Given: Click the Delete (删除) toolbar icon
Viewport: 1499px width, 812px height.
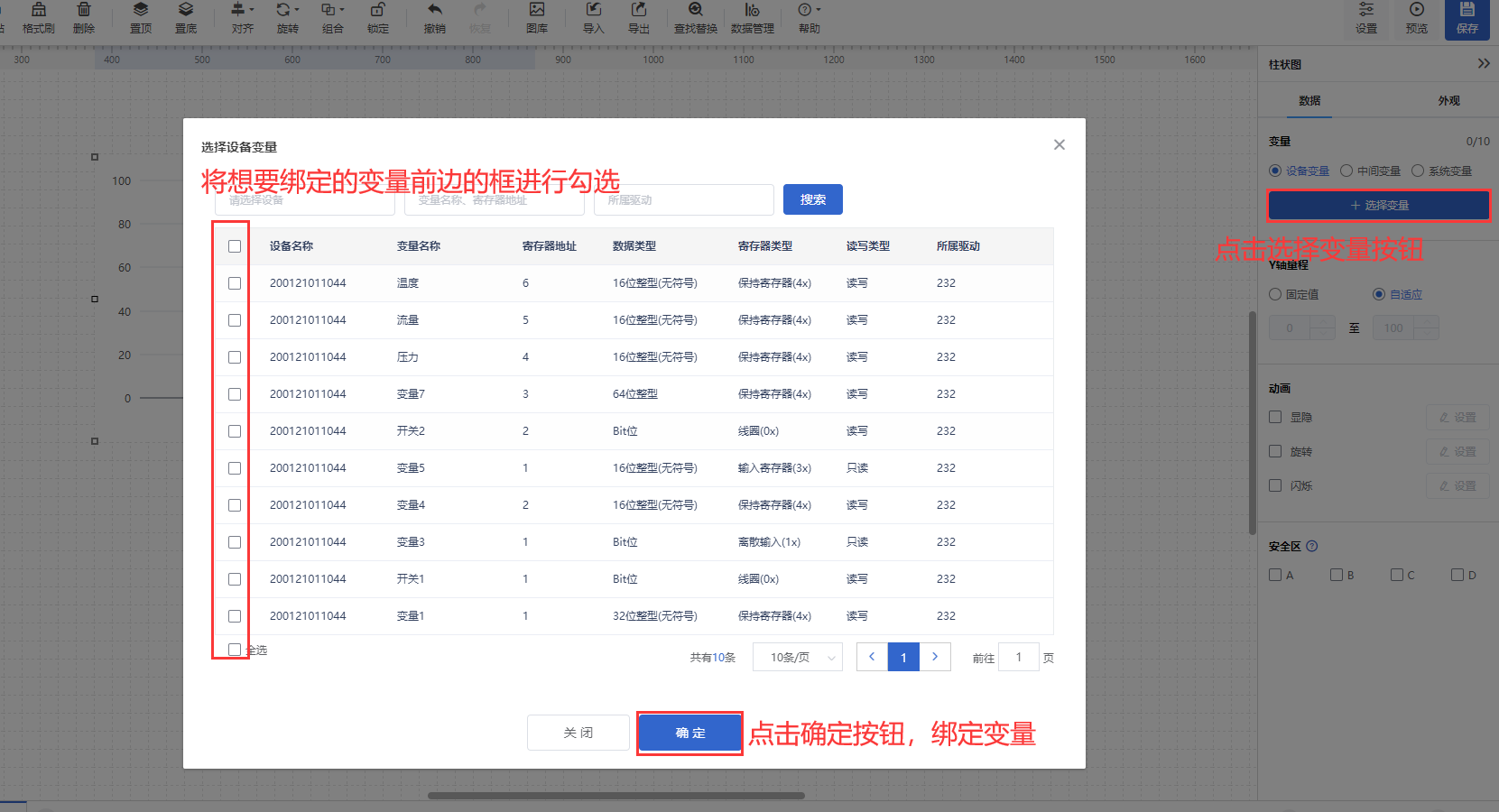Looking at the screenshot, I should pos(84,18).
